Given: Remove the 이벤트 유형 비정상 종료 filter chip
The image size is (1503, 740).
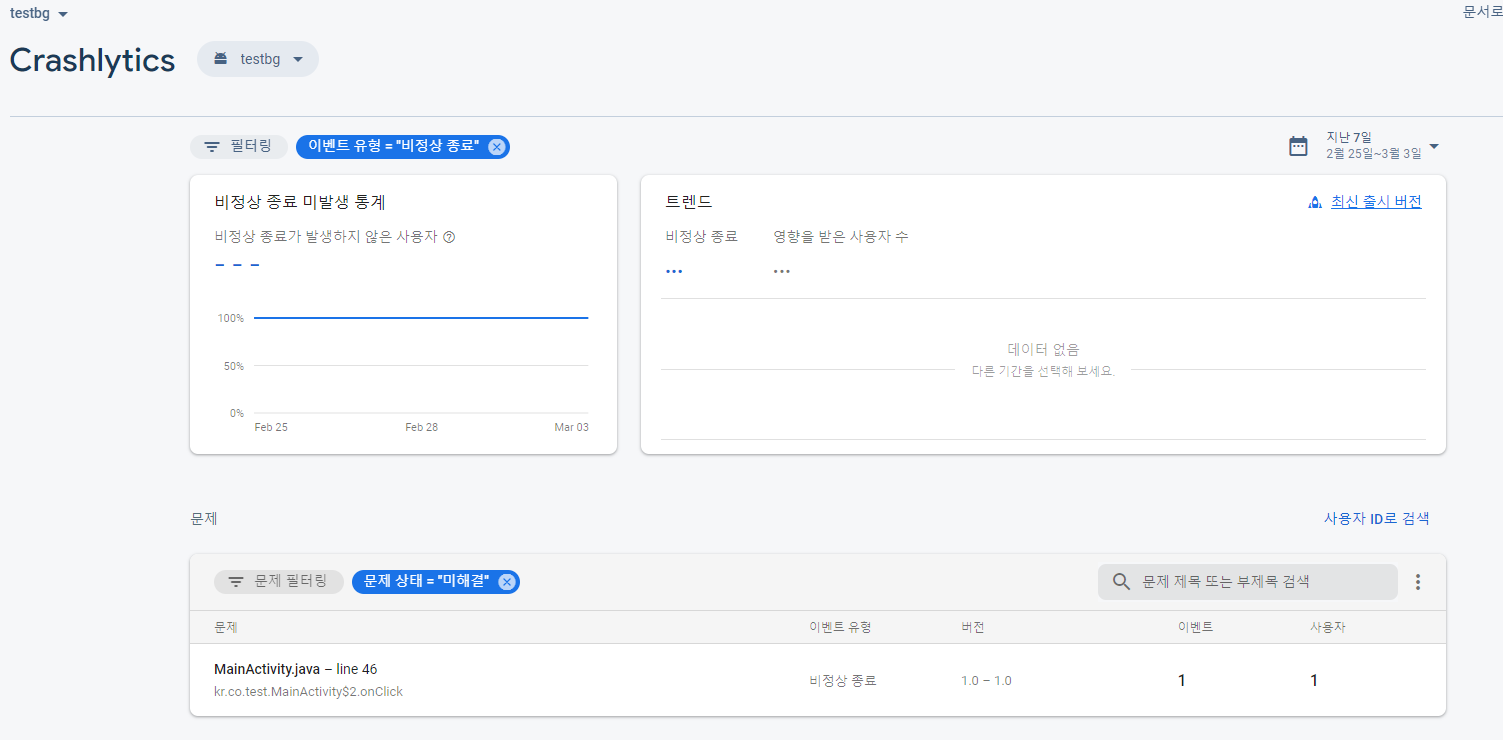Looking at the screenshot, I should pyautogui.click(x=496, y=147).
